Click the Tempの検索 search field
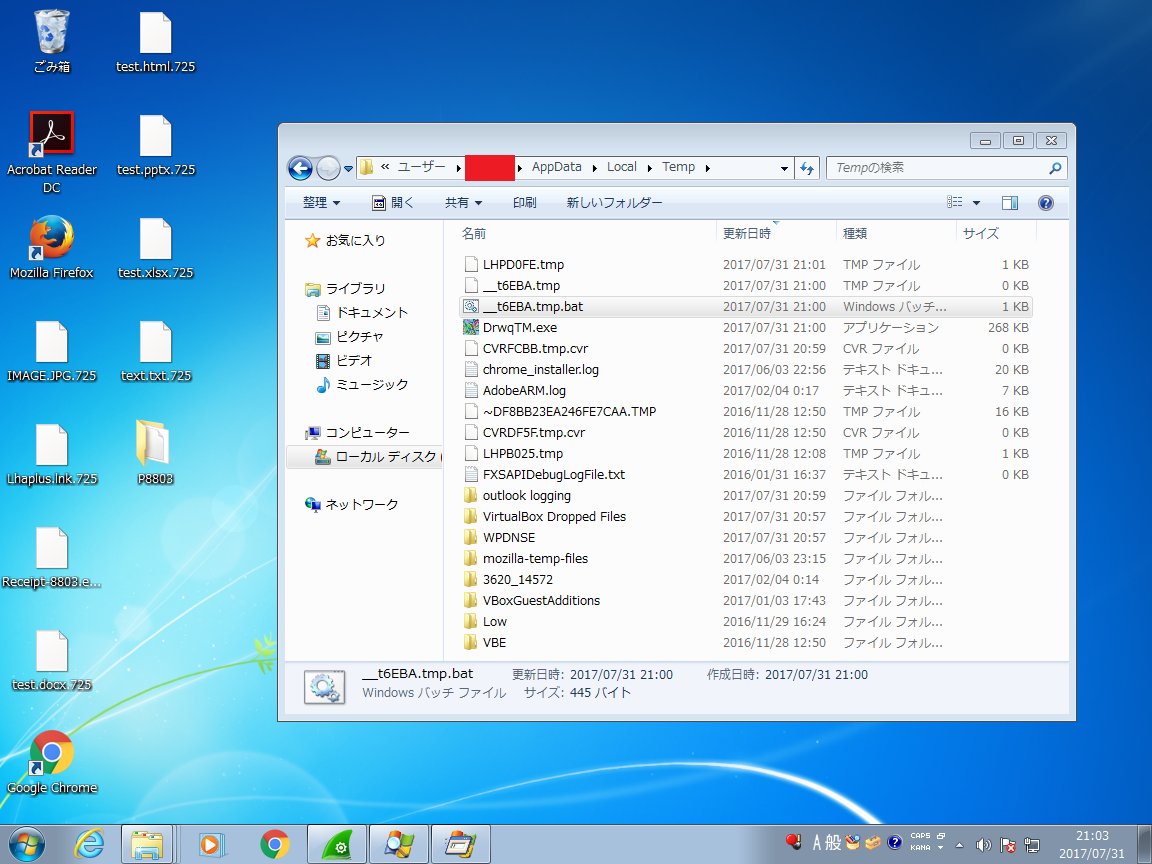The width and height of the screenshot is (1152, 864). coord(939,168)
